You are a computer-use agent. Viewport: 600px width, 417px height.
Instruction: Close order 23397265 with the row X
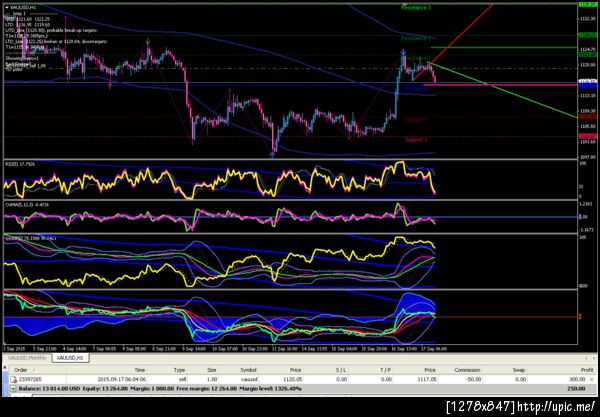pos(592,380)
